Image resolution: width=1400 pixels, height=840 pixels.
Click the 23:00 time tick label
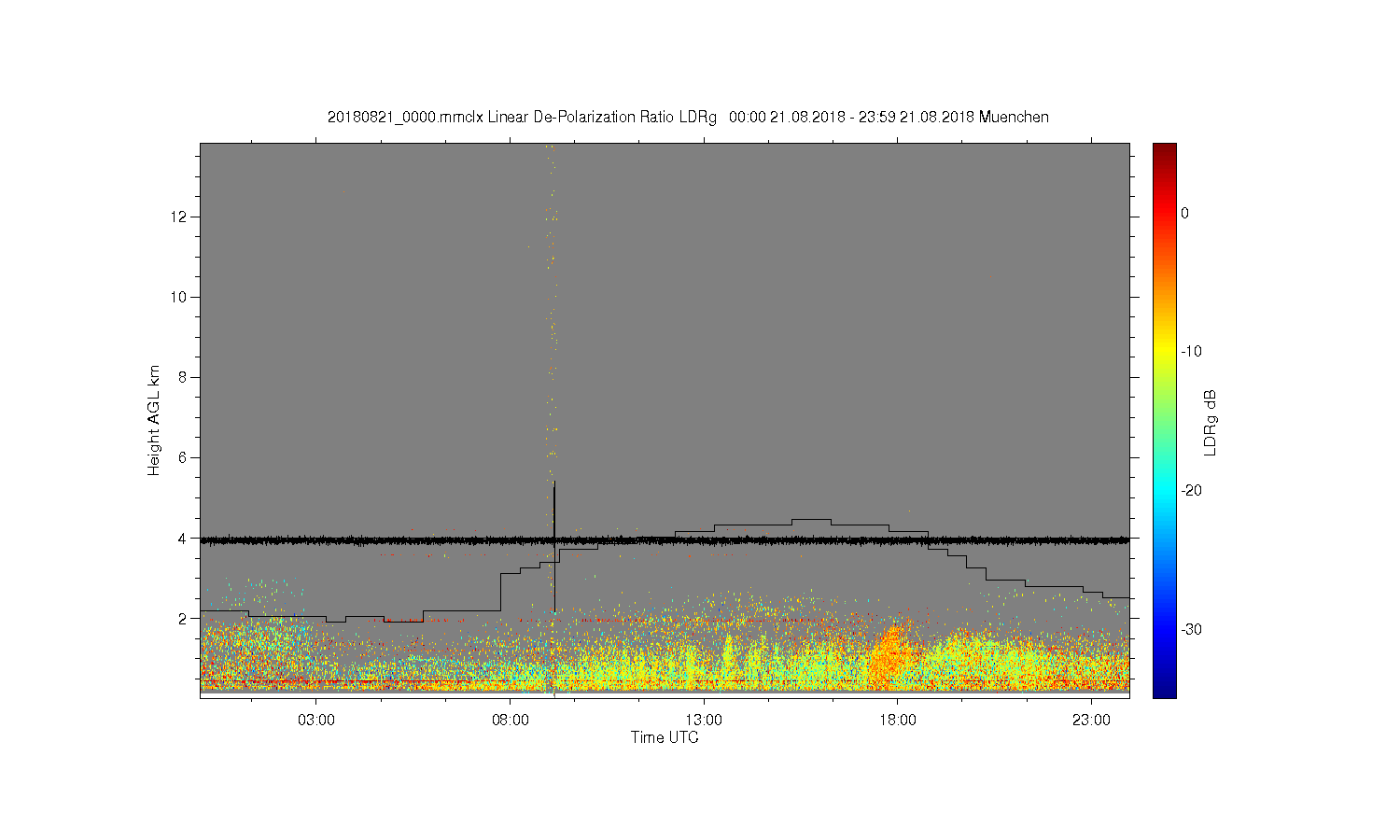pos(1091,721)
